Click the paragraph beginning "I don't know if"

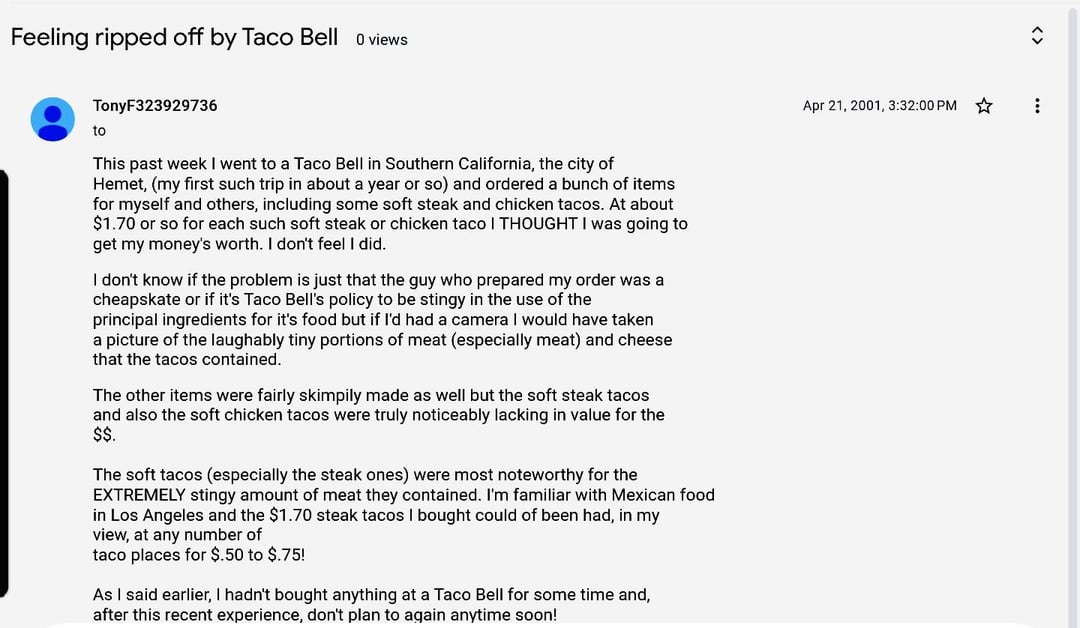click(x=382, y=320)
